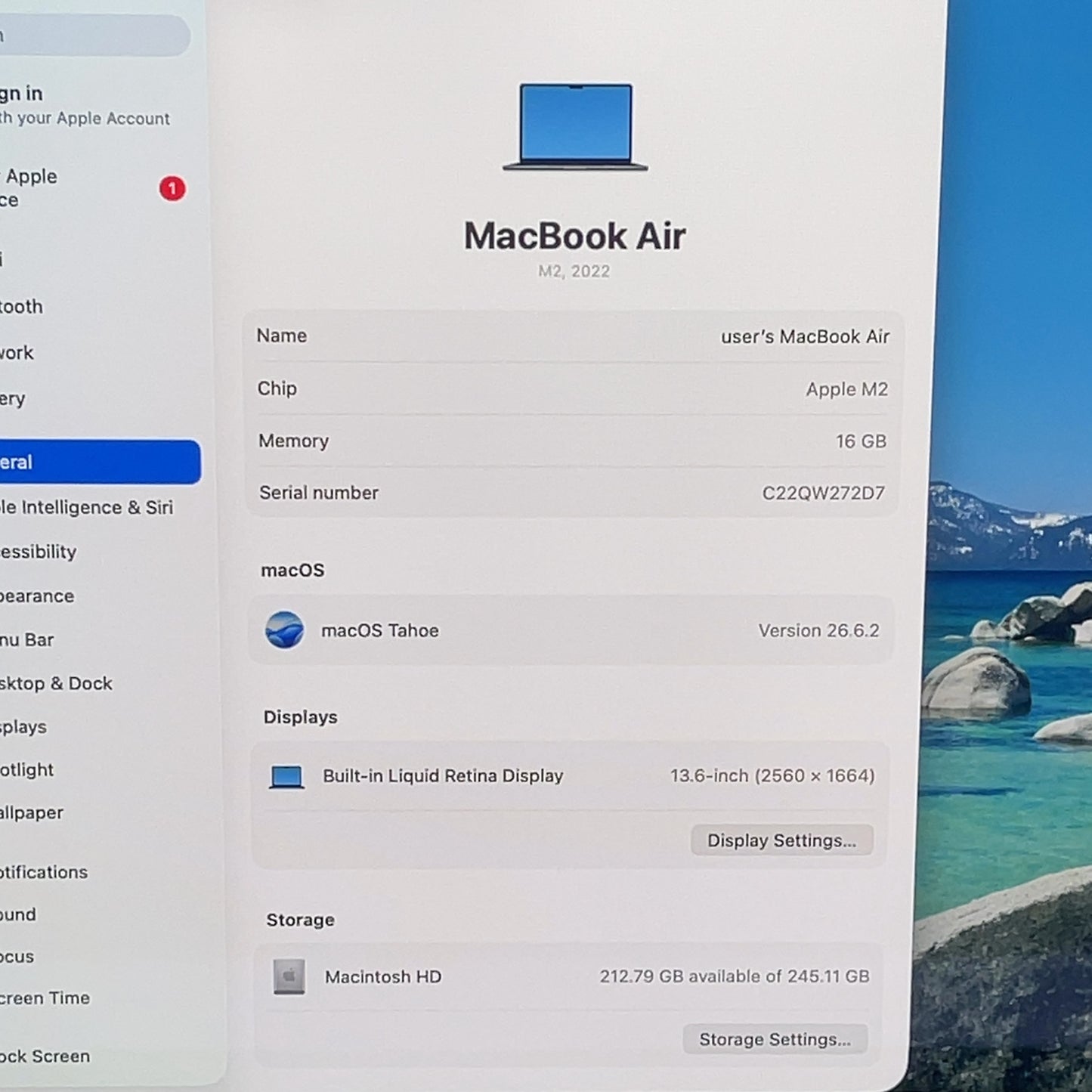The height and width of the screenshot is (1092, 1092).
Task: Click the "16 GB" memory value
Action: pyautogui.click(x=861, y=441)
